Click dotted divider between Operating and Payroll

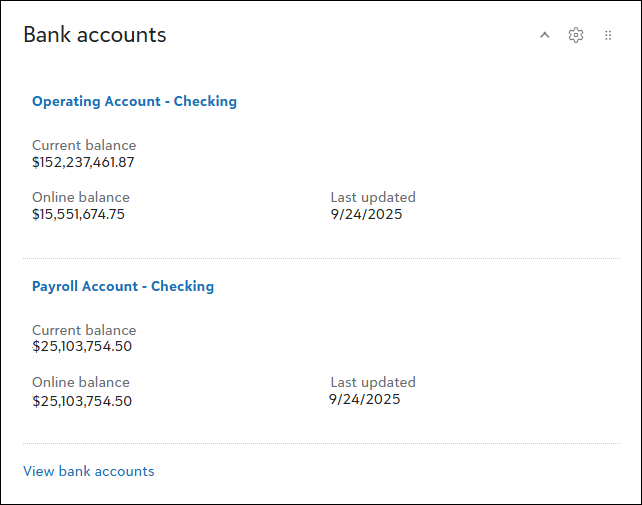pos(321,259)
